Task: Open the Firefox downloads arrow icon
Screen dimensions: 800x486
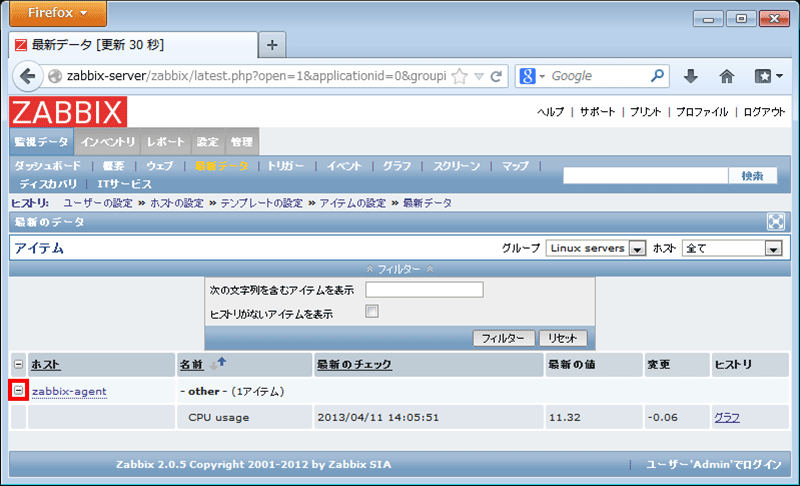Action: pyautogui.click(x=690, y=76)
